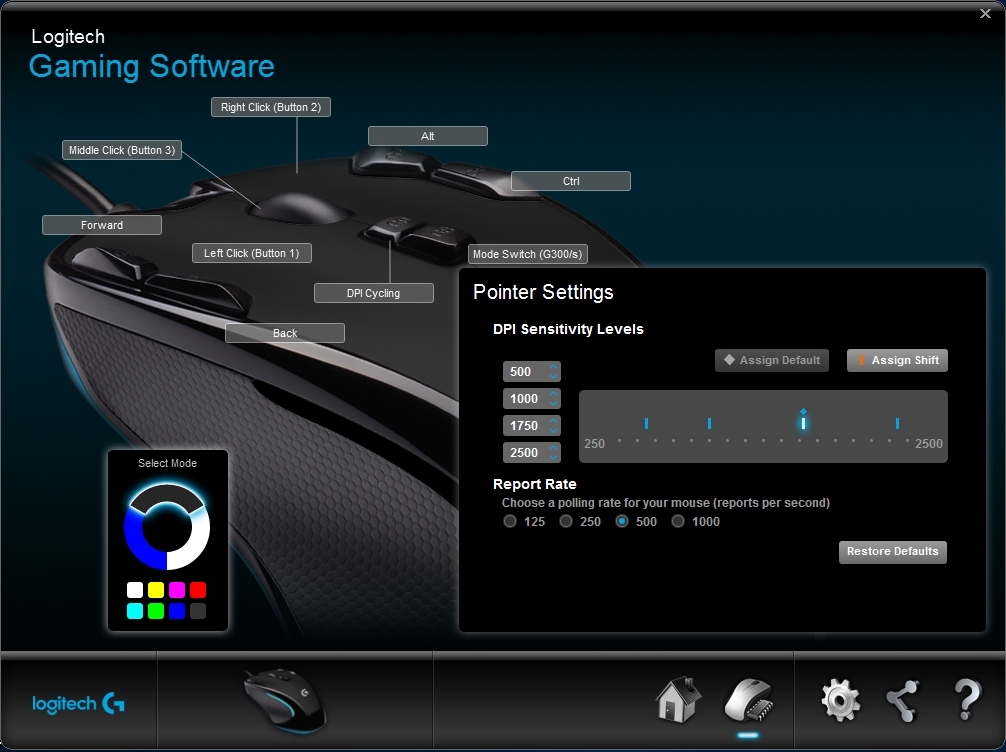Pick the cyan color swatch
Viewport: 1006px width, 752px height.
[135, 611]
